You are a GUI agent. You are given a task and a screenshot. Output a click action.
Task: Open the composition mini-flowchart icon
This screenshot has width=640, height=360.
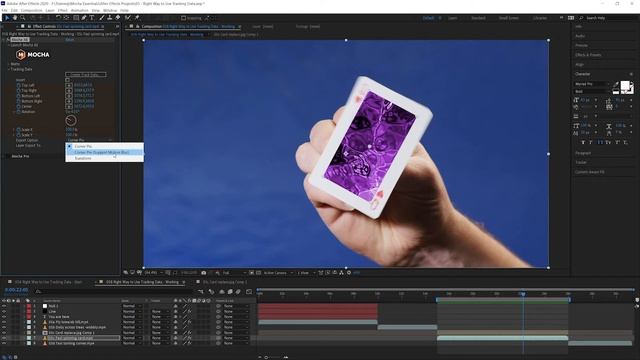201,291
